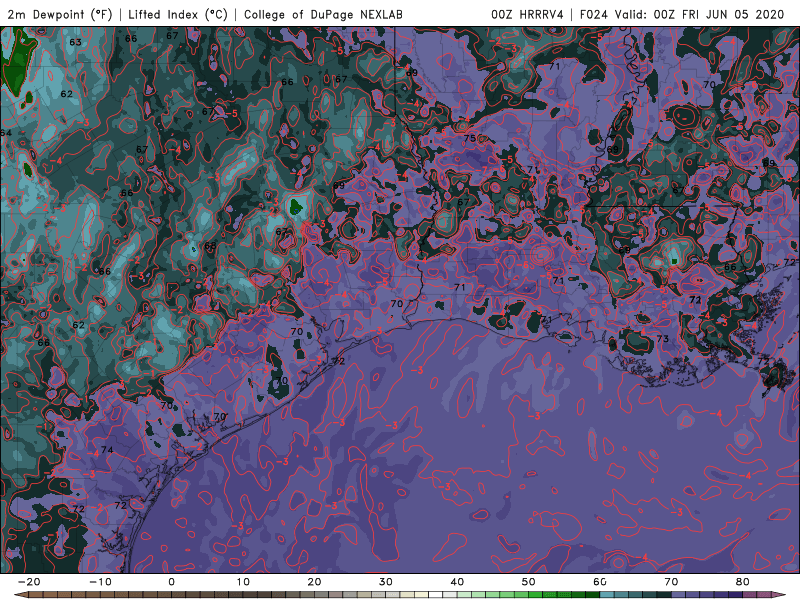Click the '10' color bar label
The image size is (800, 600).
(243, 582)
